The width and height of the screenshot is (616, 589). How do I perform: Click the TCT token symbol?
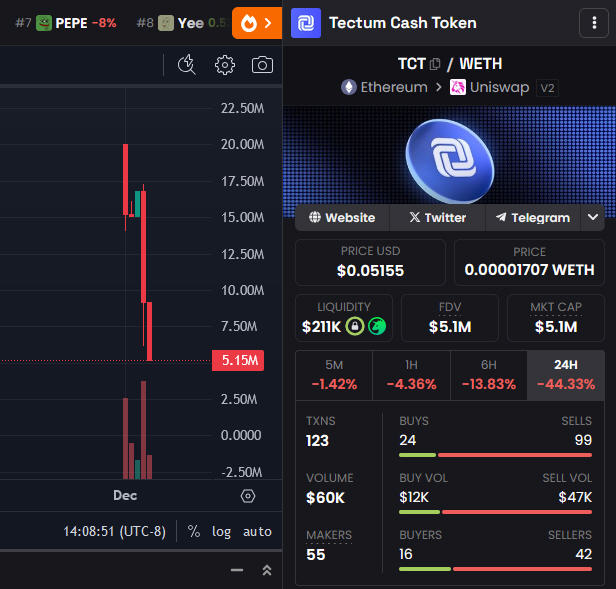point(412,64)
